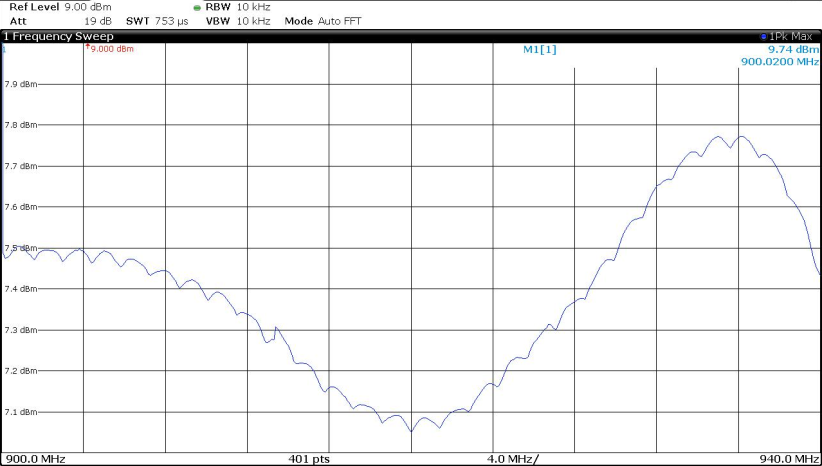The width and height of the screenshot is (822, 466).
Task: Click the 900.0200 MHz marker frequency
Action: [780, 61]
